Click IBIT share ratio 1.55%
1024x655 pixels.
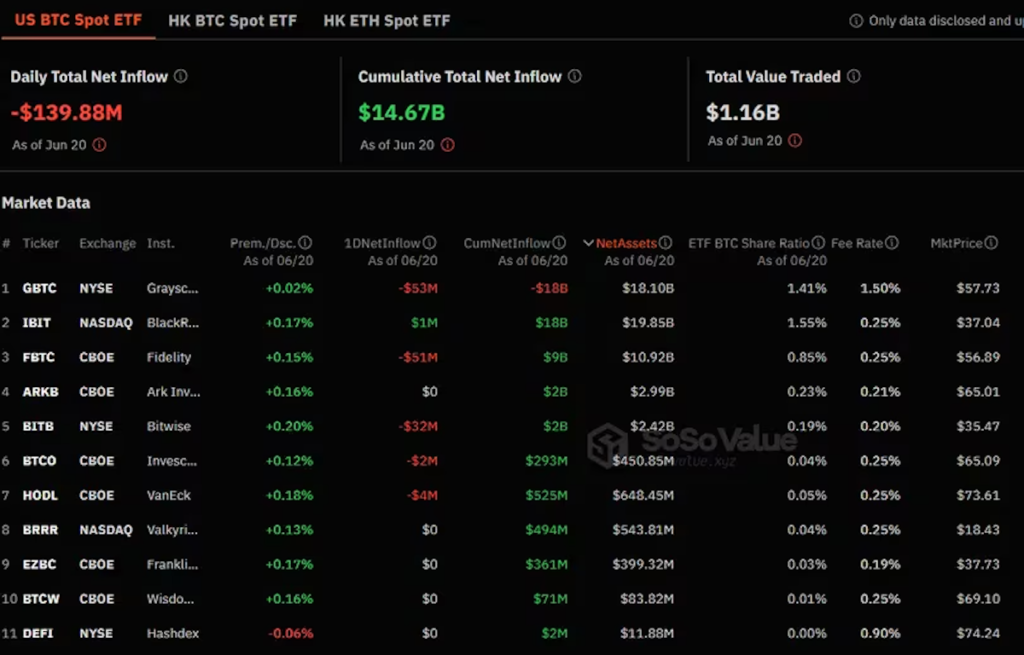tap(807, 323)
